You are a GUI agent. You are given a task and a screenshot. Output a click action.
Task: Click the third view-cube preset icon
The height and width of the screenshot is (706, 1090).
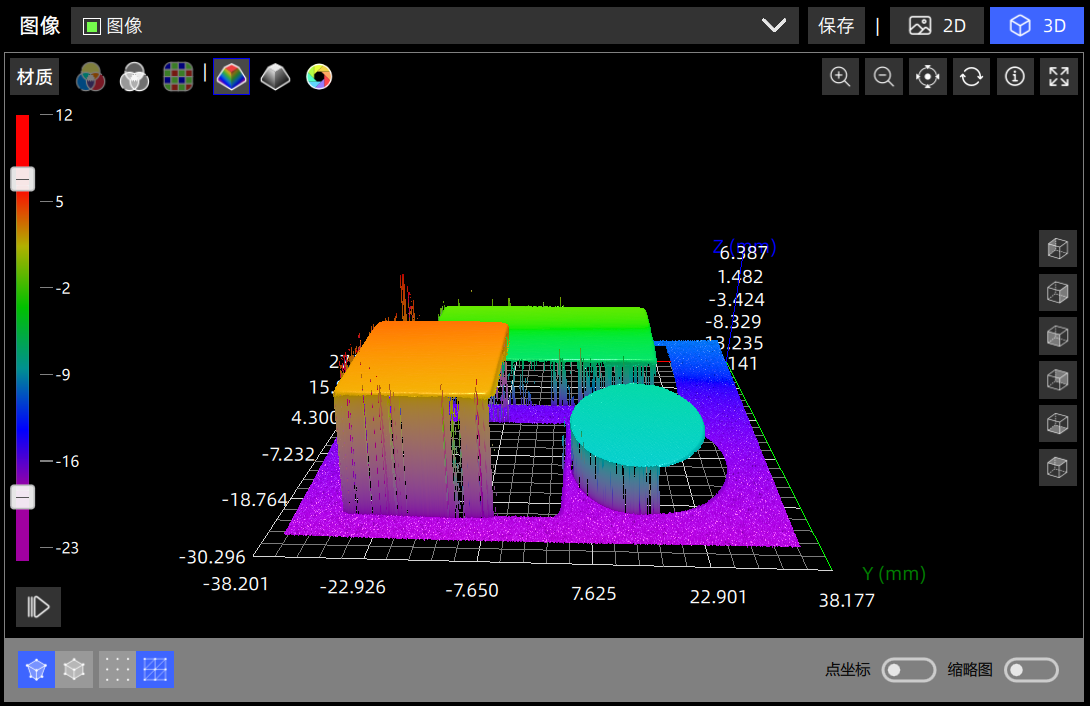tap(1058, 336)
